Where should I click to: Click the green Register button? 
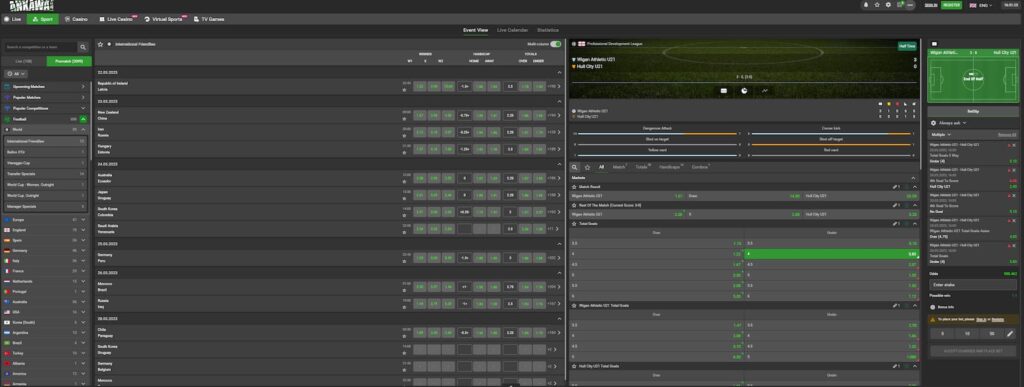(x=952, y=5)
